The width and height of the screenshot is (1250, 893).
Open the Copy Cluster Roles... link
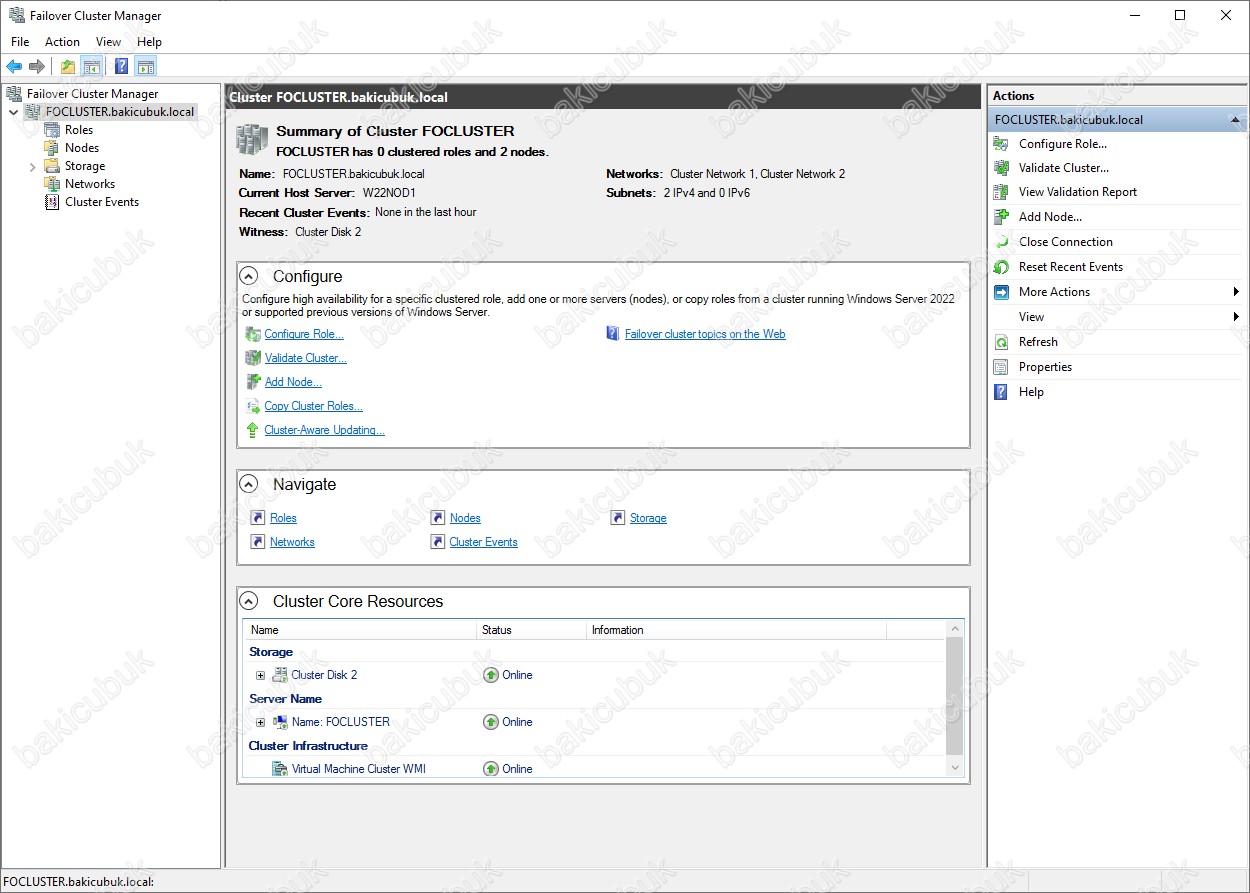click(x=313, y=406)
